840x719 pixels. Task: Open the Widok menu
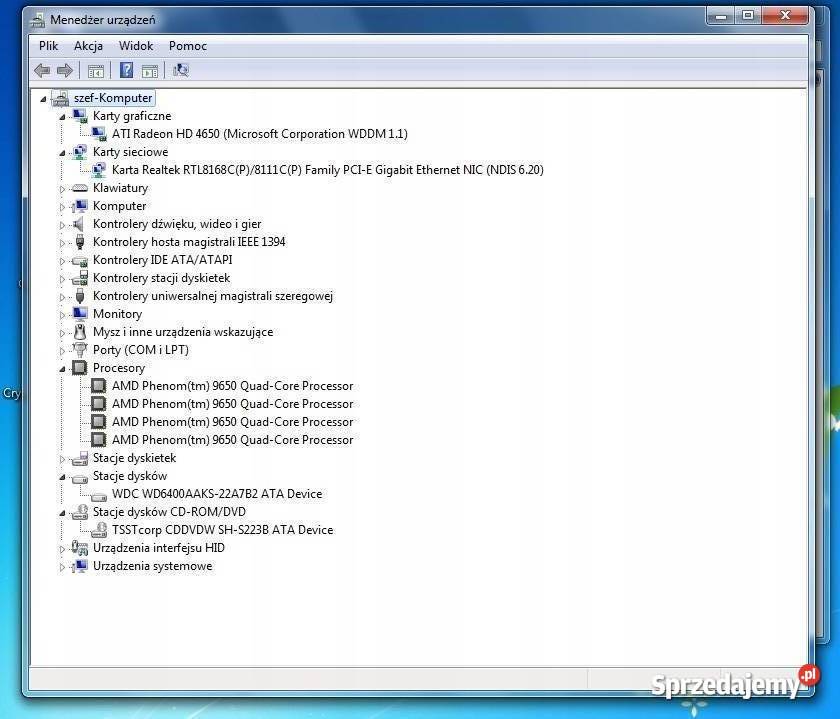click(136, 46)
